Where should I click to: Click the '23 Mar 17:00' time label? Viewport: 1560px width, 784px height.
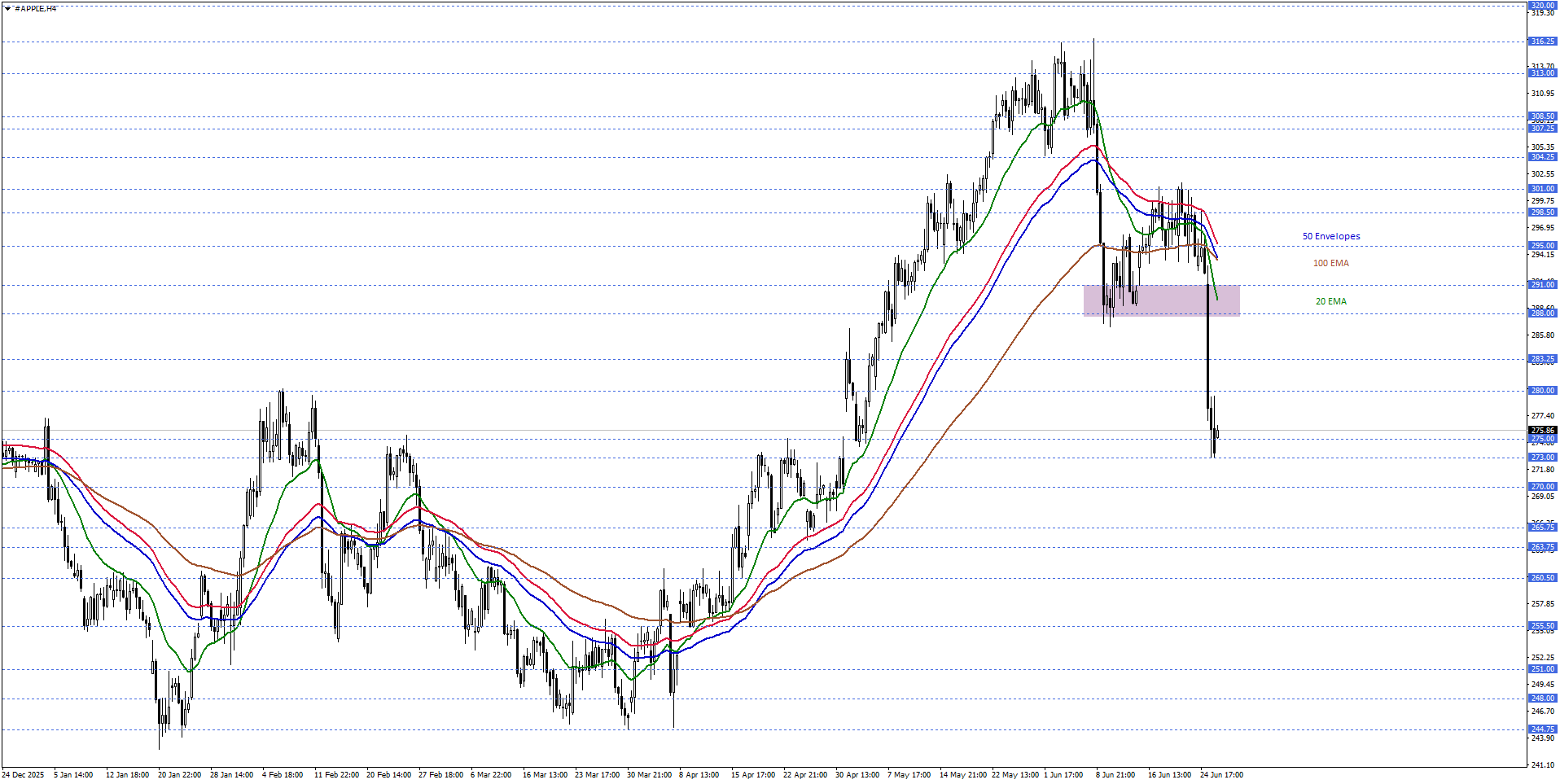pyautogui.click(x=597, y=775)
